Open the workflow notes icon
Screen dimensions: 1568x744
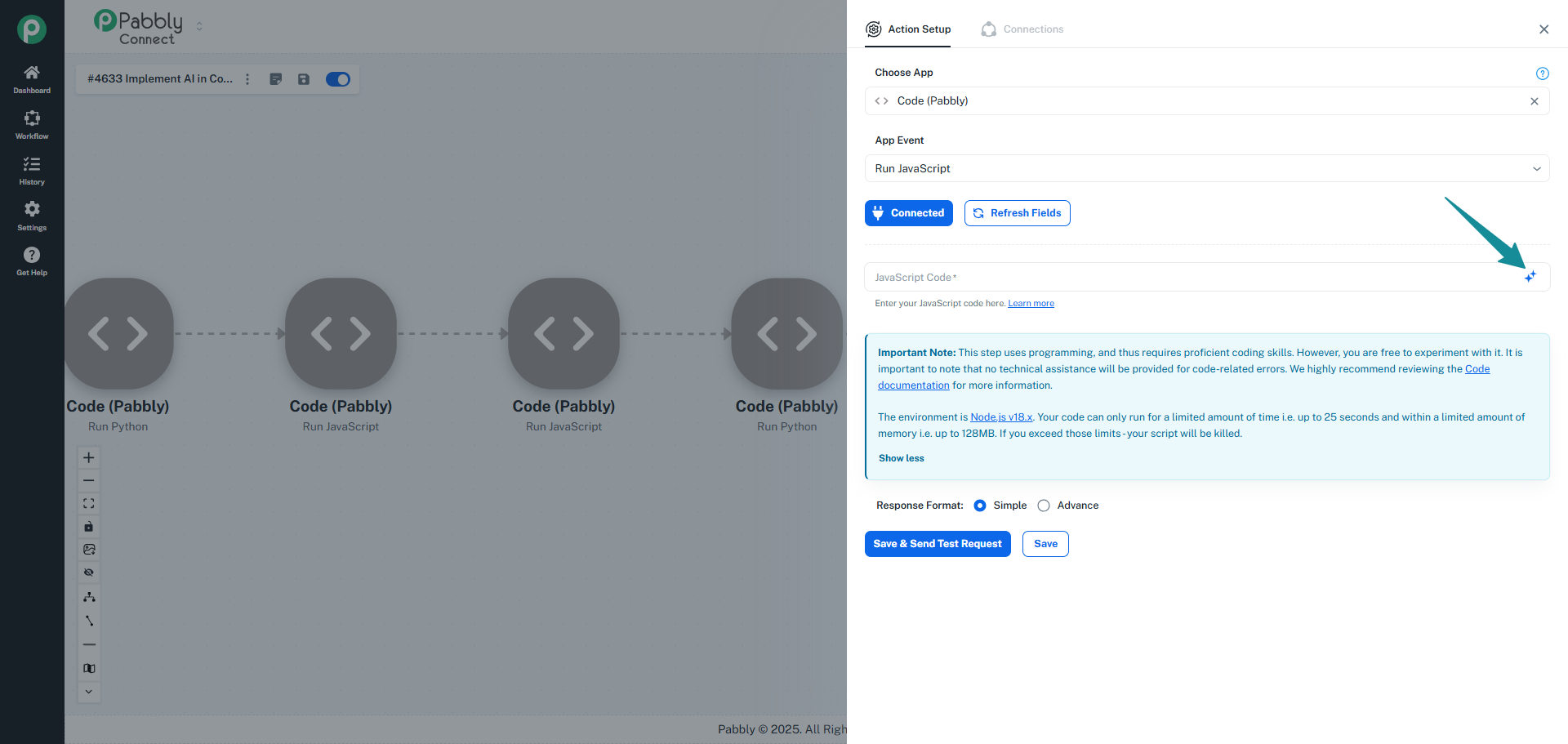276,79
